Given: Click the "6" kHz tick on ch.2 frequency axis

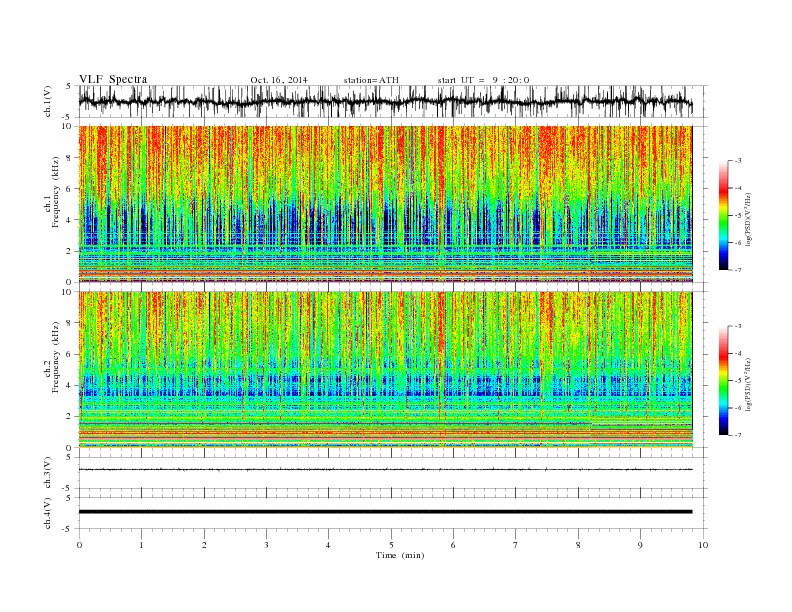Looking at the screenshot, I should click(70, 354).
